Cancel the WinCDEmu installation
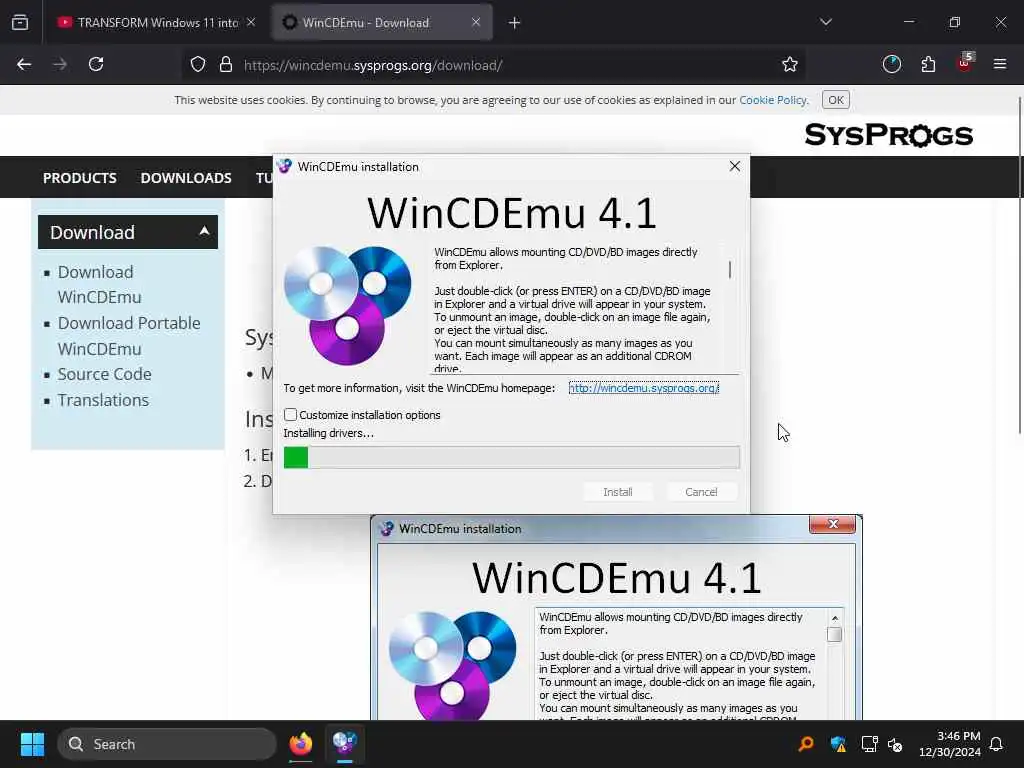The height and width of the screenshot is (768, 1024). coord(701,492)
